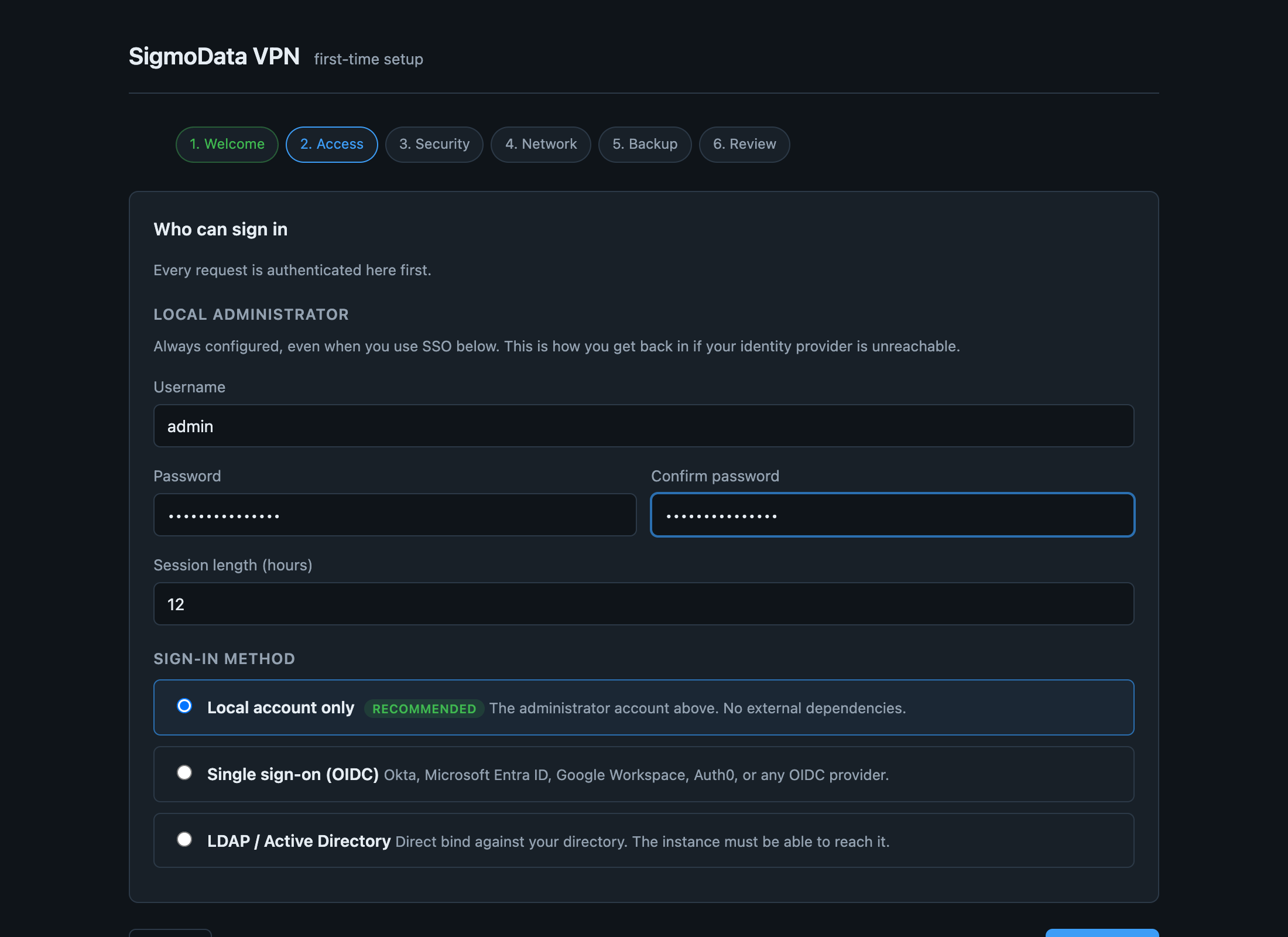This screenshot has height=937, width=1288.
Task: Click the SIGN-IN METHOD section label
Action: click(224, 659)
